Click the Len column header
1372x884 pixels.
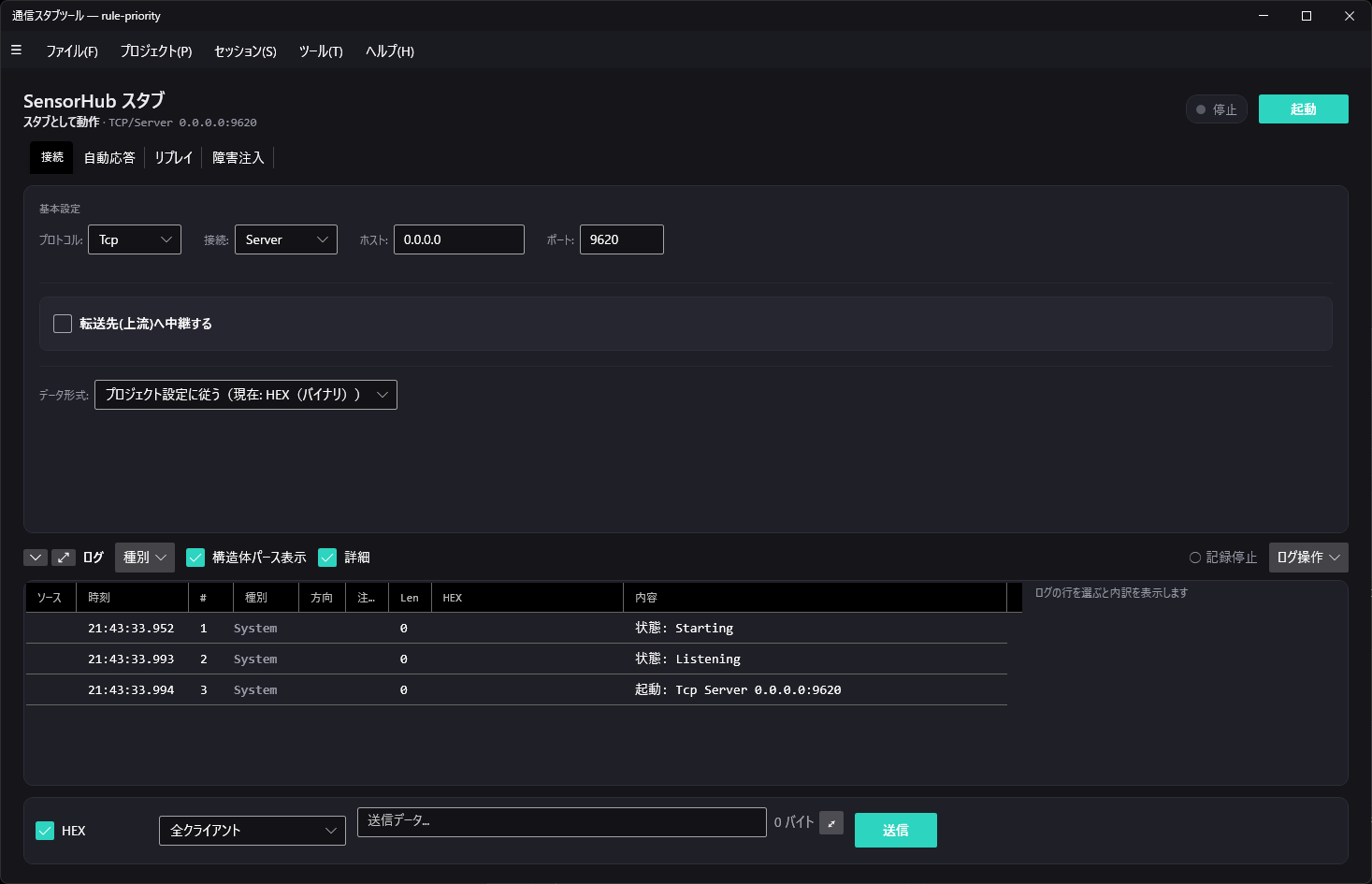[x=410, y=598]
